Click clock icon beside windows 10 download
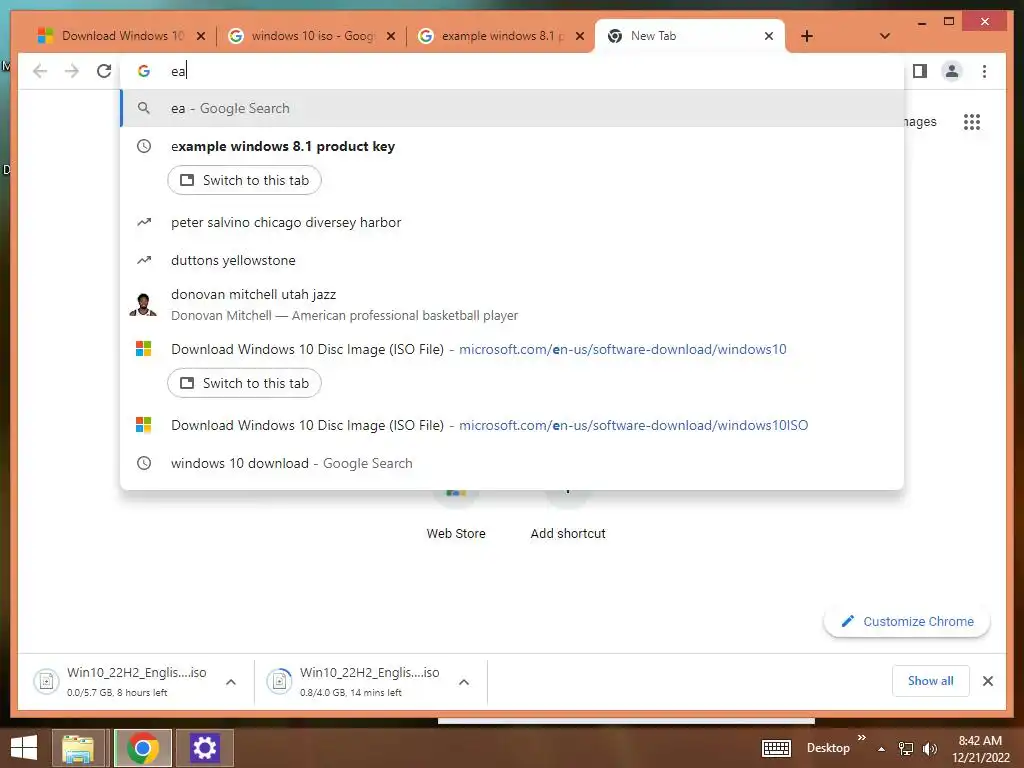Image resolution: width=1024 pixels, height=768 pixels. [x=144, y=464]
